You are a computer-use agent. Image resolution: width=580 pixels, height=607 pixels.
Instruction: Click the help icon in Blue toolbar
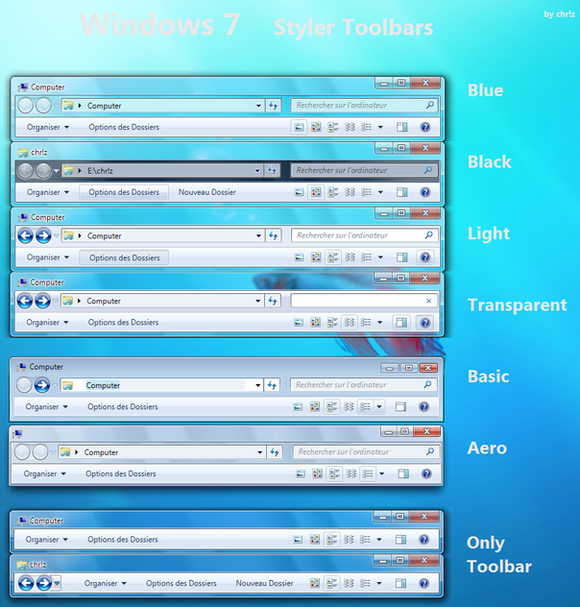click(425, 127)
